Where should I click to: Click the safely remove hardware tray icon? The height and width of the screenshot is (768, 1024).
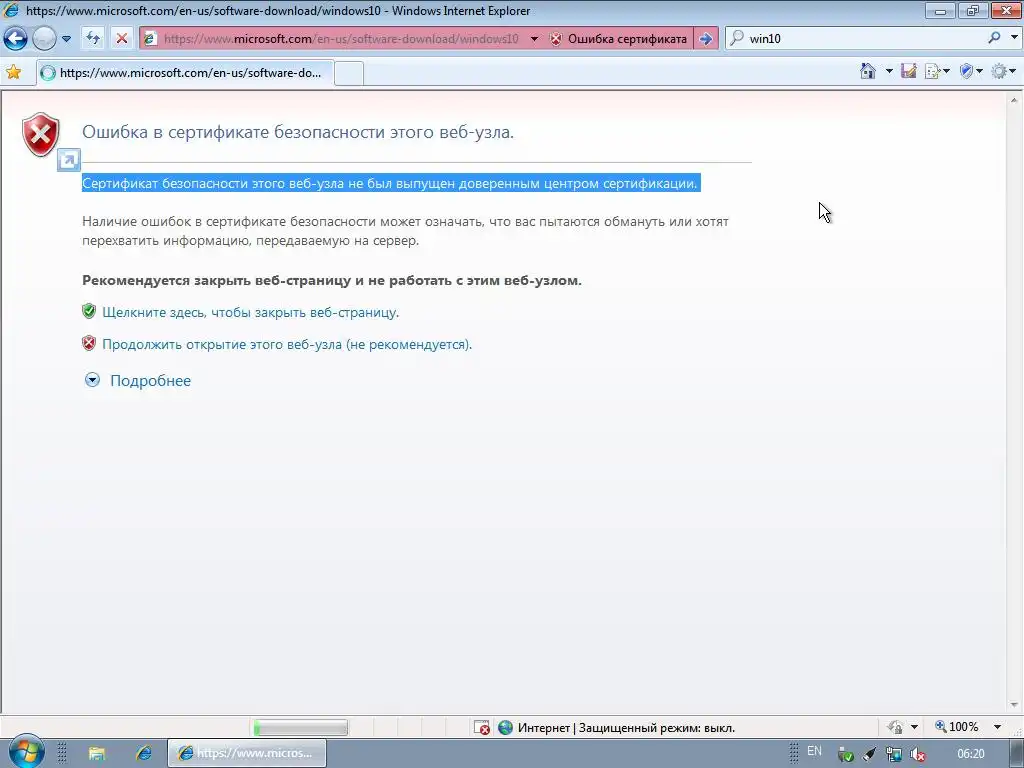click(846, 755)
